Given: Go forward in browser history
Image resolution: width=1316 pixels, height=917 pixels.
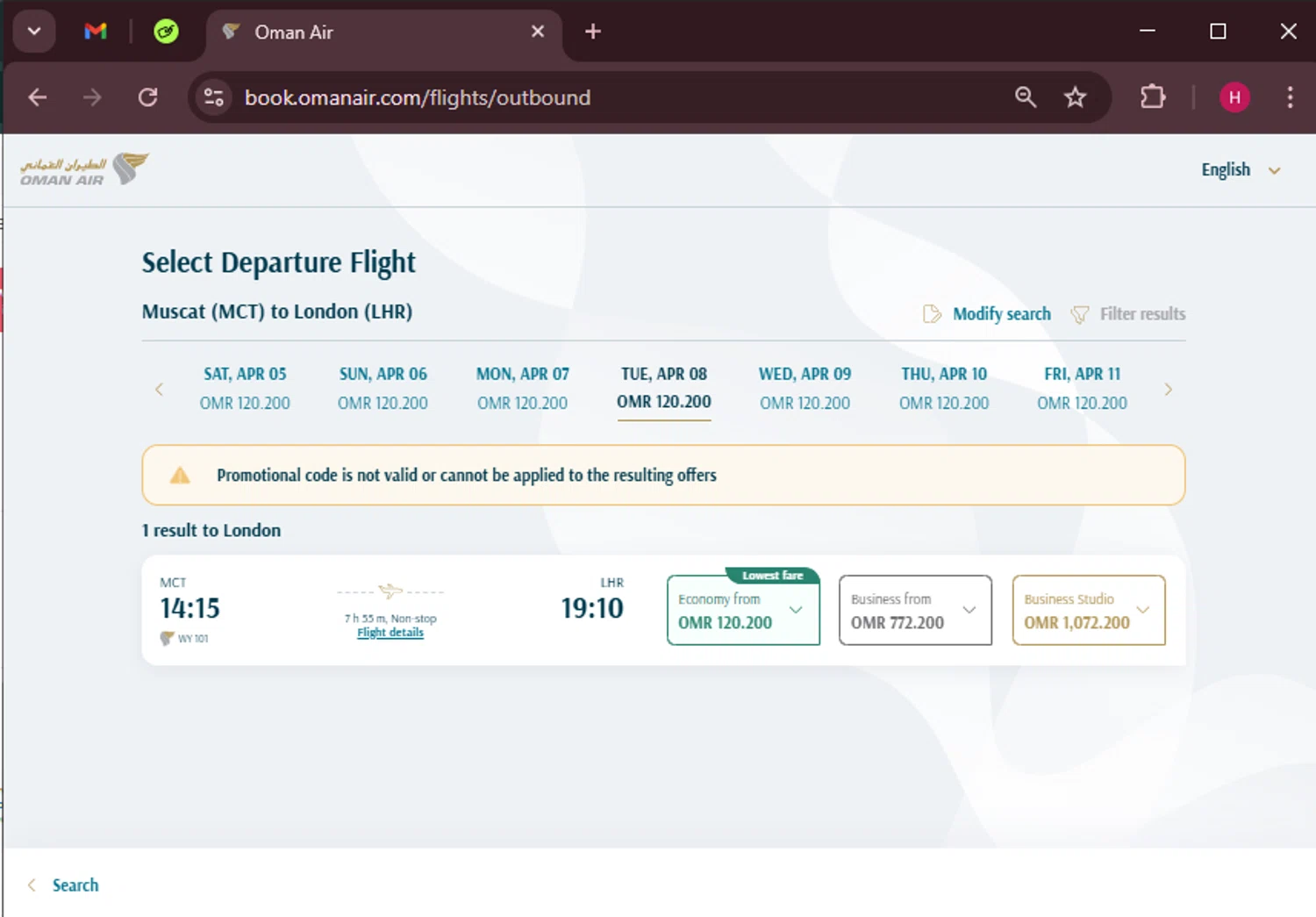Looking at the screenshot, I should [92, 97].
